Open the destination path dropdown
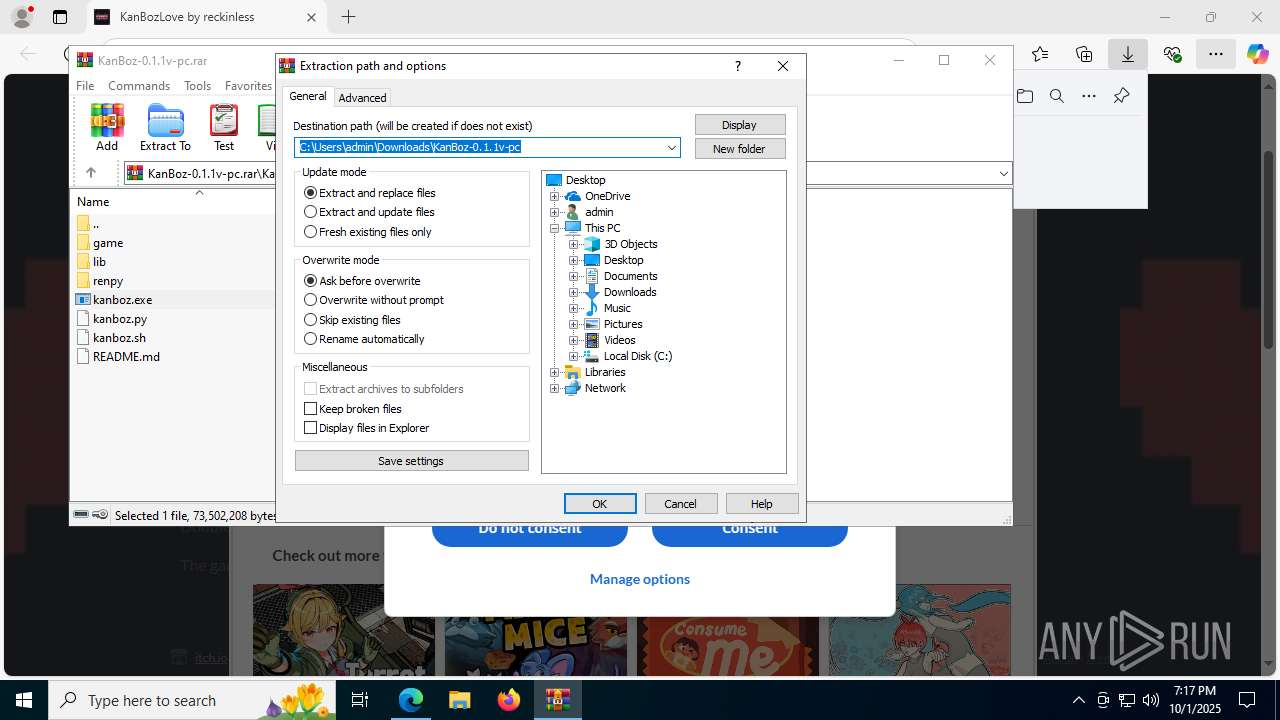Image resolution: width=1280 pixels, height=720 pixels. click(x=672, y=148)
